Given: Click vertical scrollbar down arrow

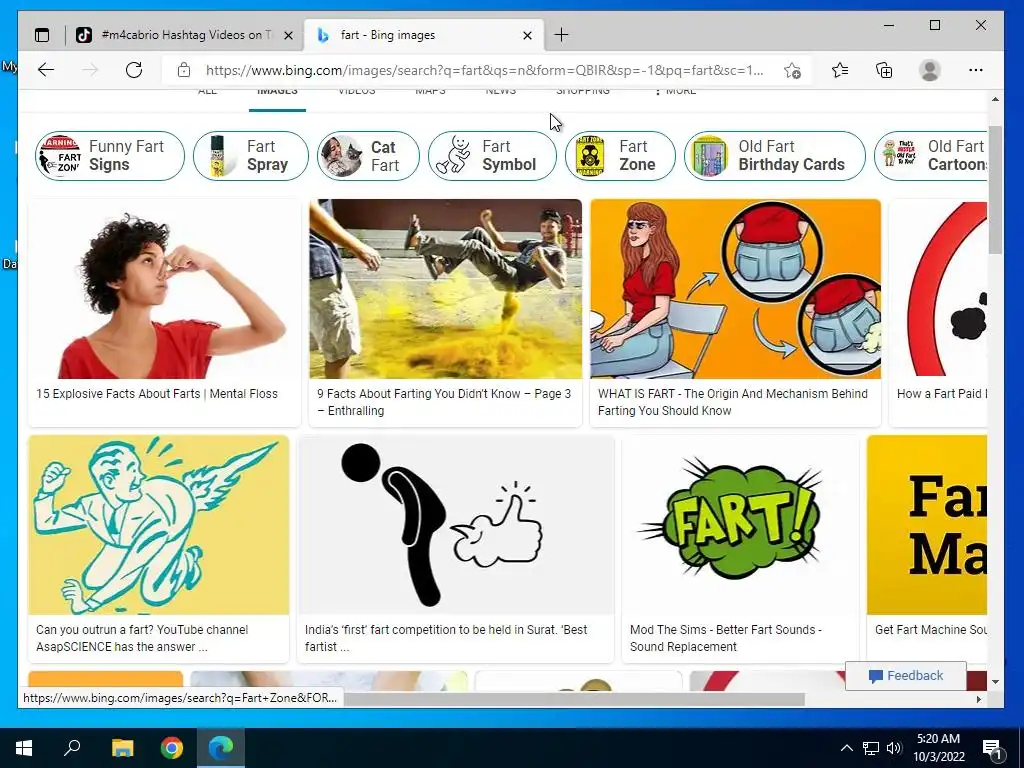Looking at the screenshot, I should [x=995, y=682].
